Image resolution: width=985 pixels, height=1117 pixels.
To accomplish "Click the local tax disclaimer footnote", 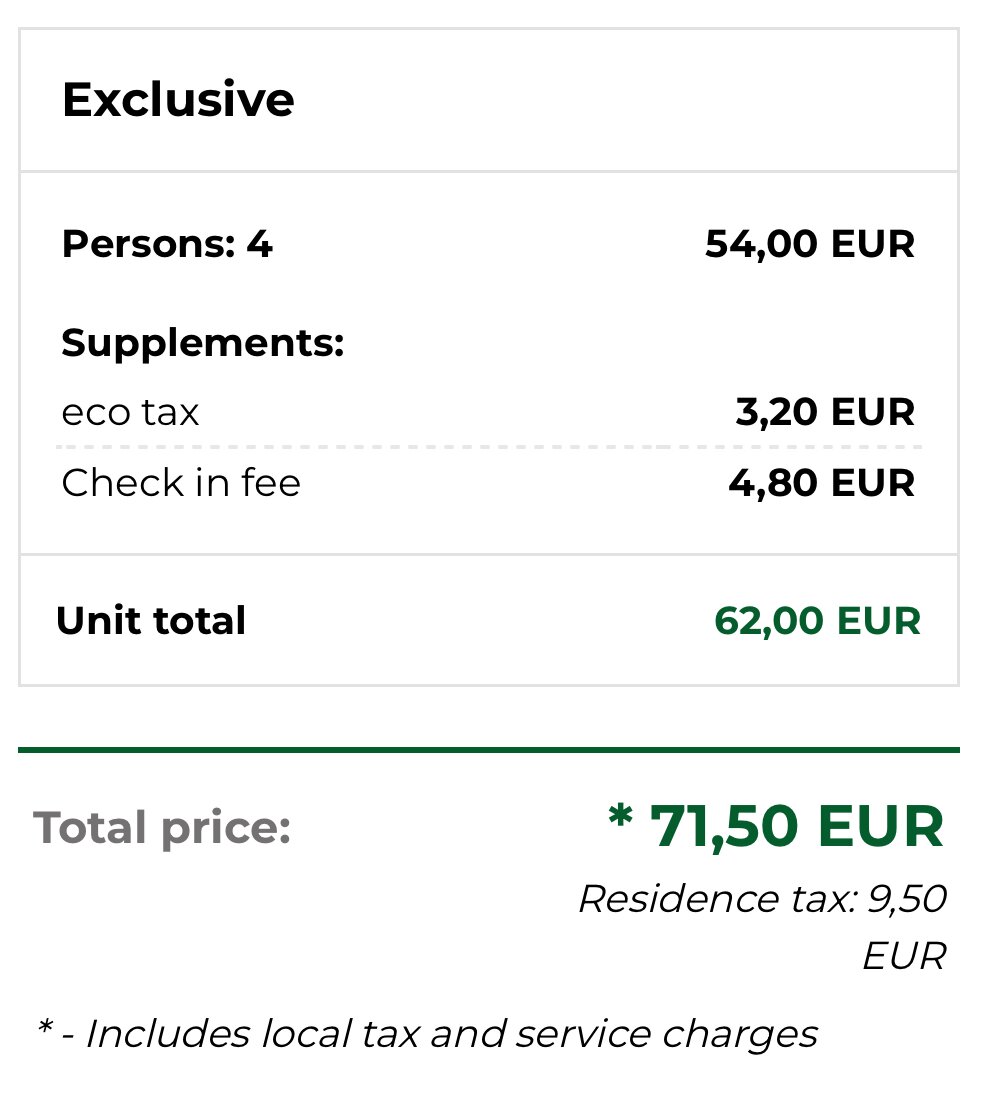I will [428, 1034].
